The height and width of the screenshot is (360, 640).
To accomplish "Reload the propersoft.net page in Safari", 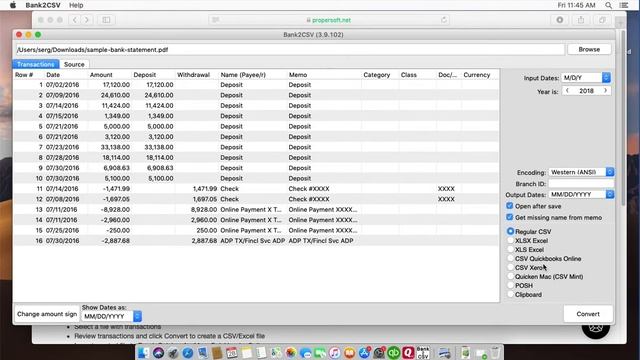I will point(444,20).
